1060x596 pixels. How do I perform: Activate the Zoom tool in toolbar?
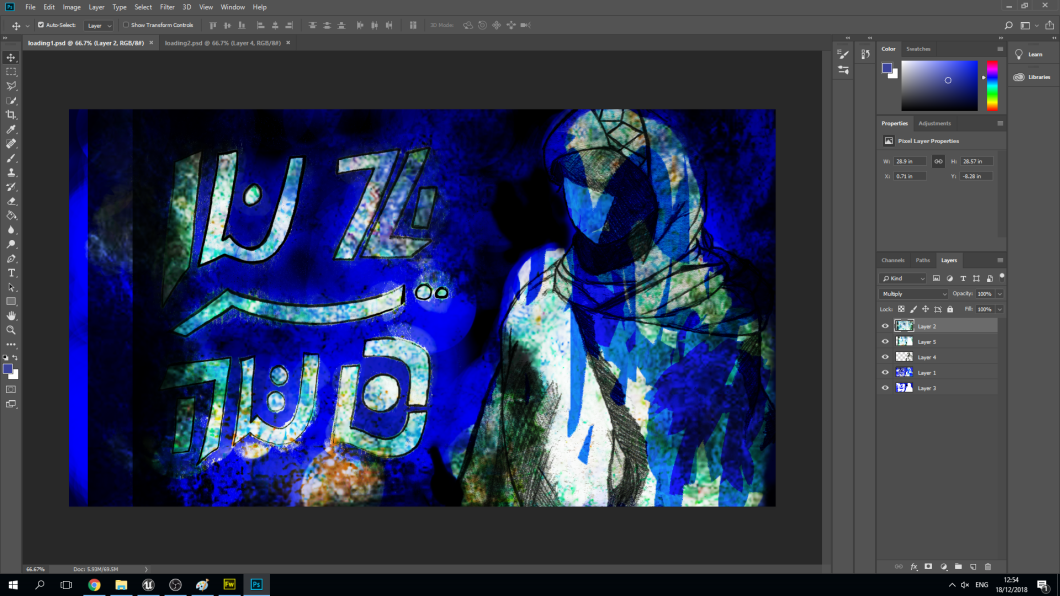(12, 330)
